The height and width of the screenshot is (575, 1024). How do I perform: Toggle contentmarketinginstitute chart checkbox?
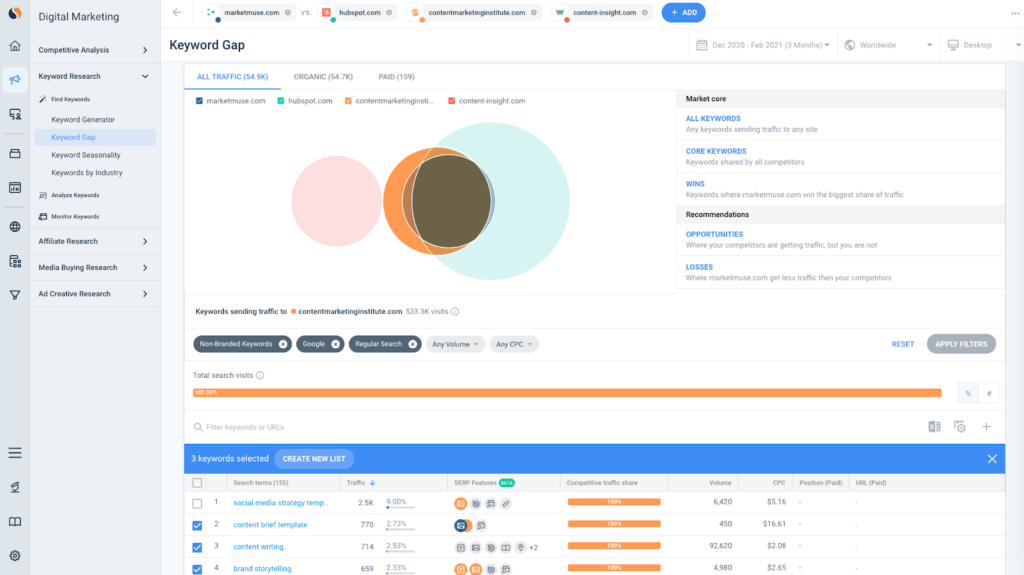(x=348, y=101)
